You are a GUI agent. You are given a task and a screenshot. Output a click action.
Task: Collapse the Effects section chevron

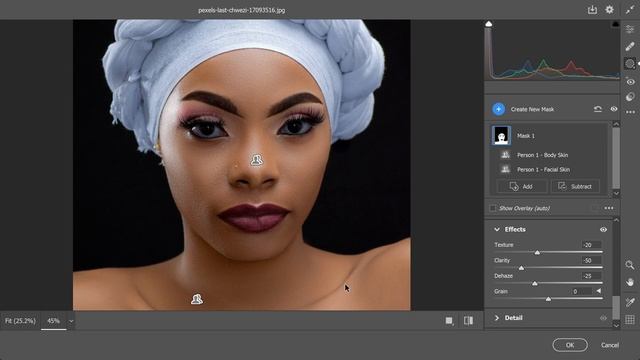[x=497, y=229]
